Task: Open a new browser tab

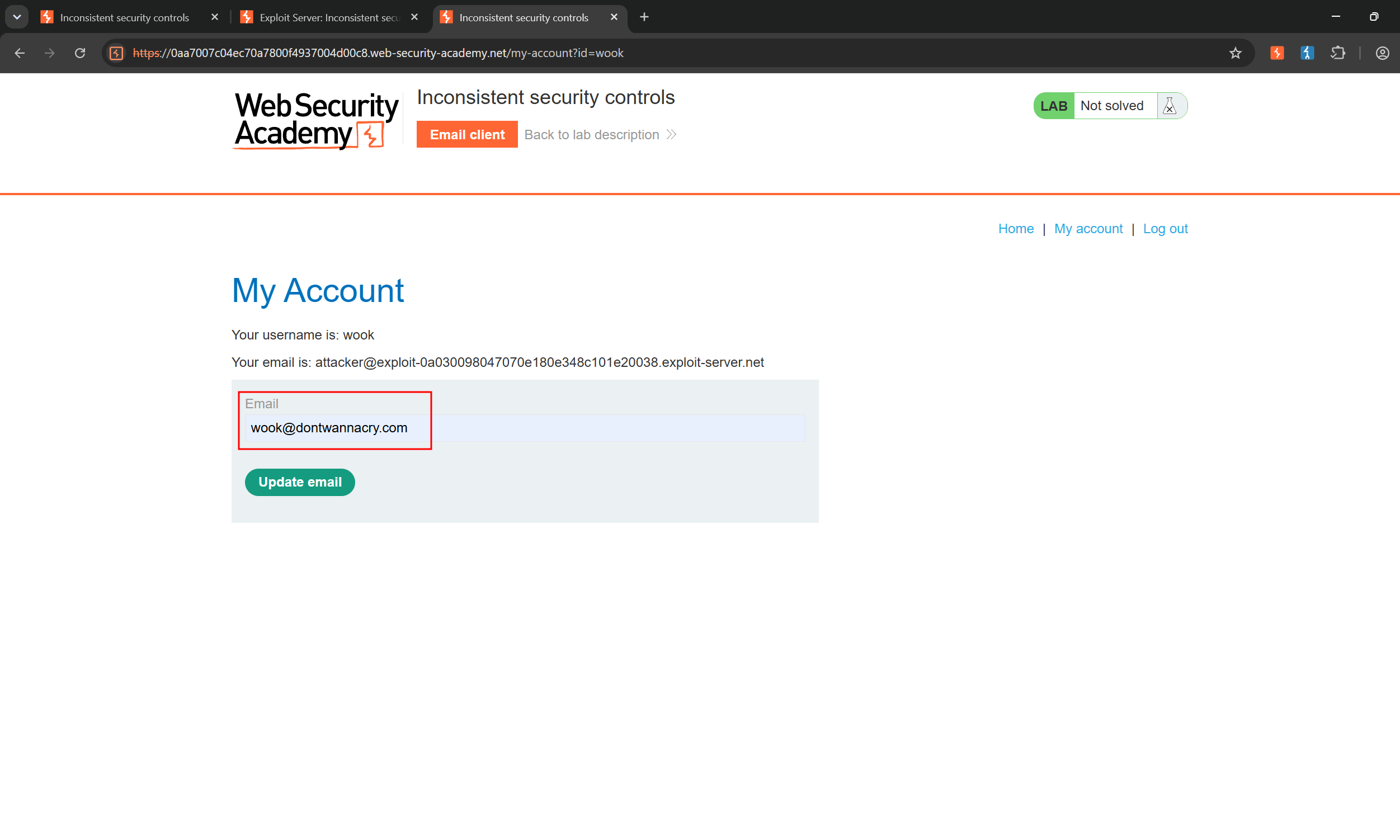Action: click(644, 17)
